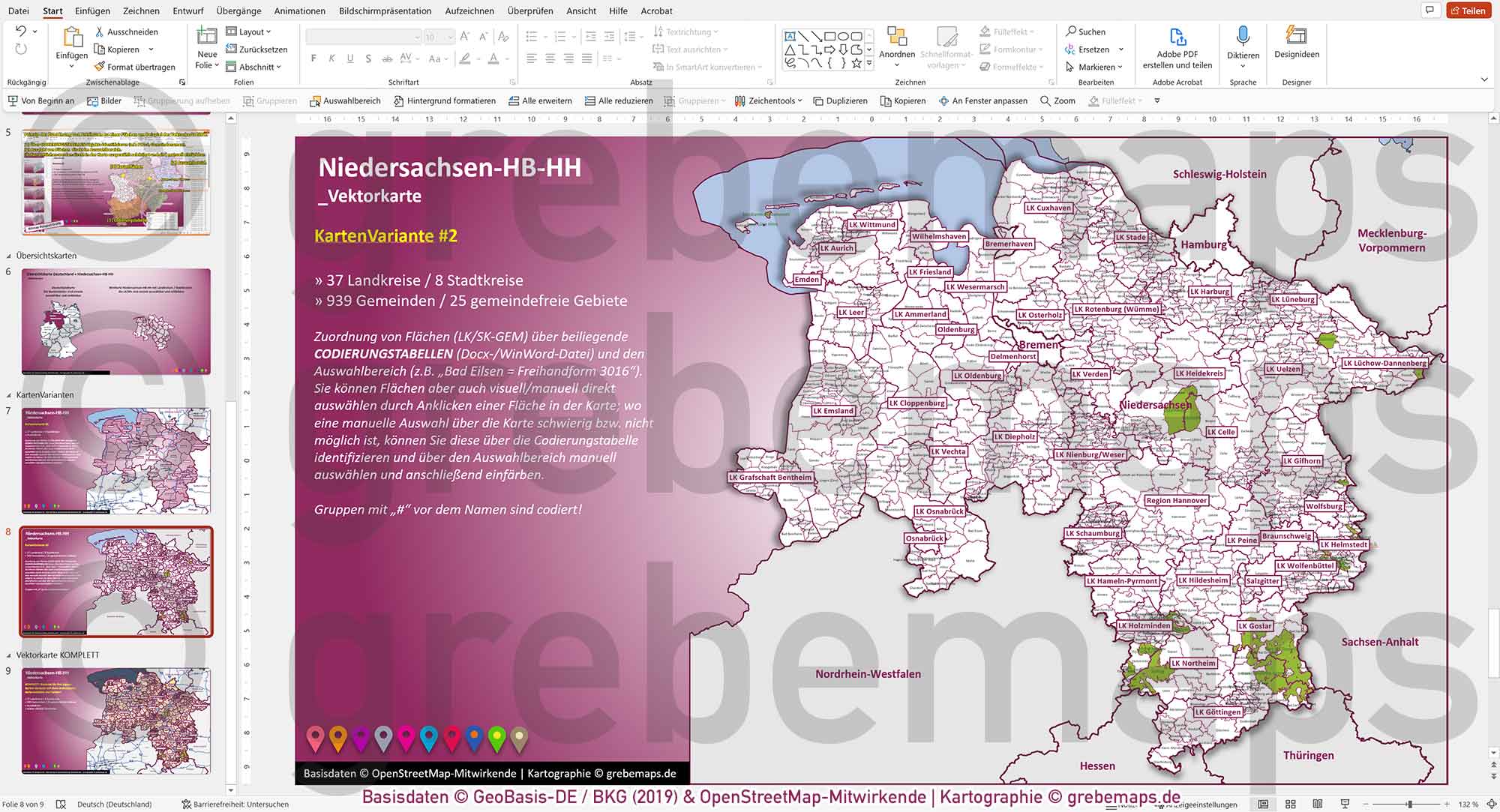1500x812 pixels.
Task: Click the Diktieren microphone icon
Action: point(1243,36)
